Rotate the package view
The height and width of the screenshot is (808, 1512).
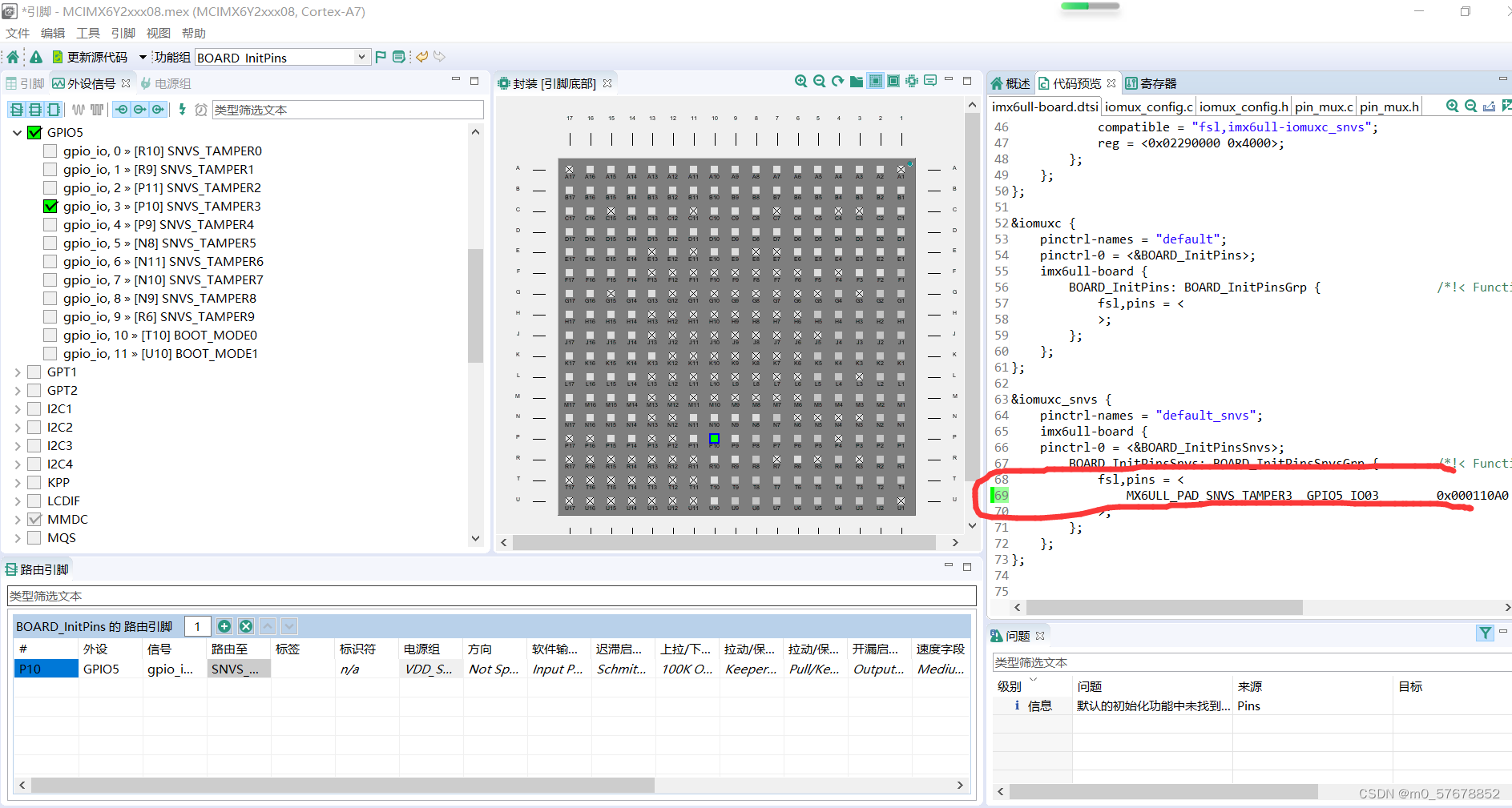[837, 82]
